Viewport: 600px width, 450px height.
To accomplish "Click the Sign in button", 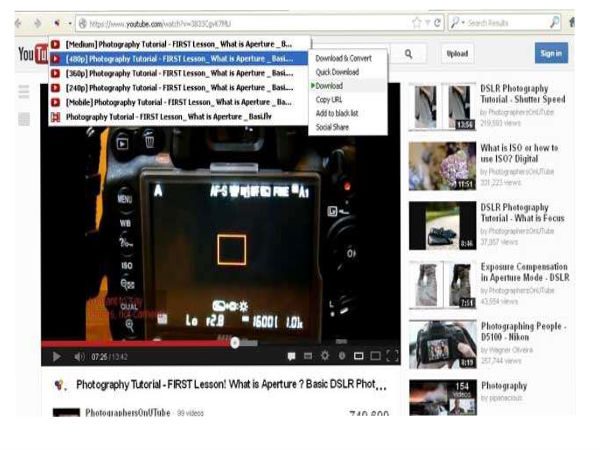I will (x=551, y=53).
